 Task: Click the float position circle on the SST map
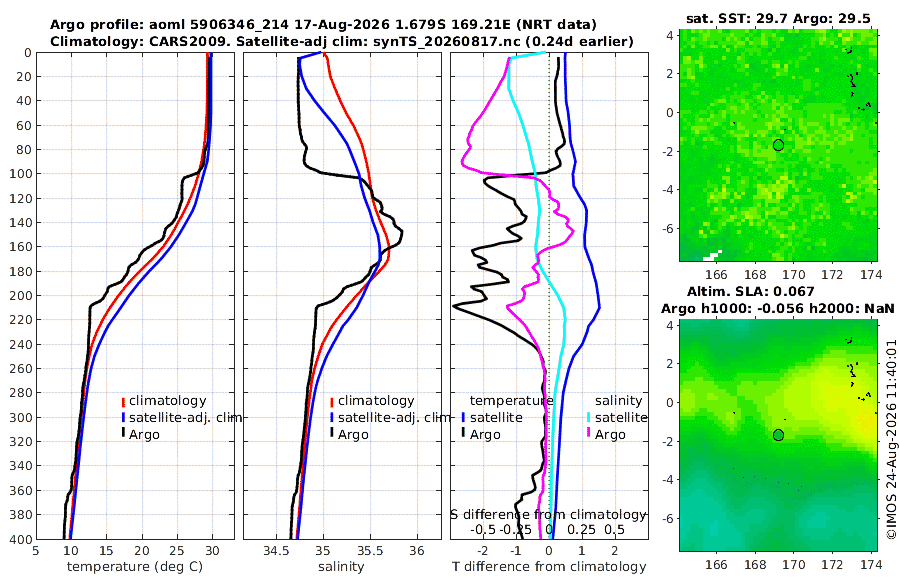[778, 145]
